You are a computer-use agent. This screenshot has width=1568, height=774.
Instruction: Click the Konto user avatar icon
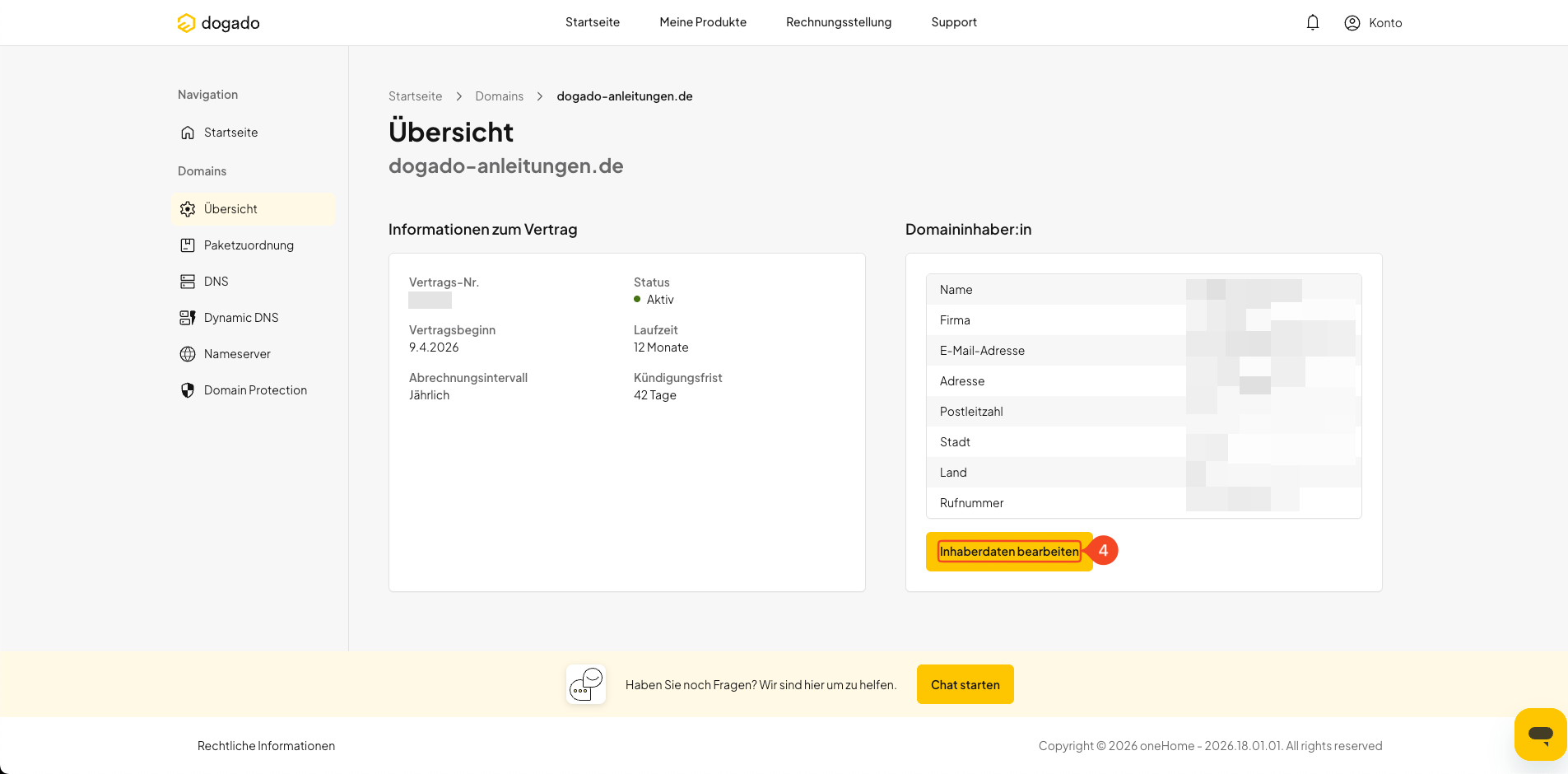pyautogui.click(x=1352, y=23)
